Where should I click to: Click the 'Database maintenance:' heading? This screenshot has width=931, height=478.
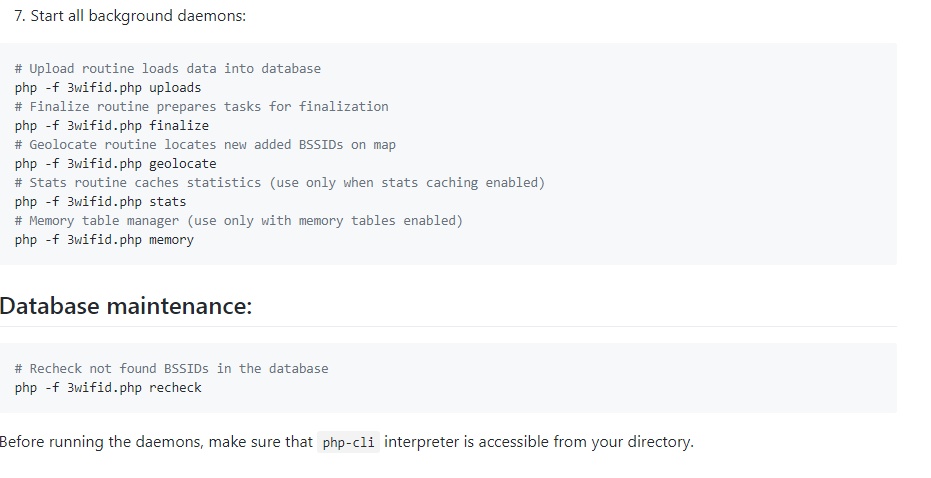126,305
